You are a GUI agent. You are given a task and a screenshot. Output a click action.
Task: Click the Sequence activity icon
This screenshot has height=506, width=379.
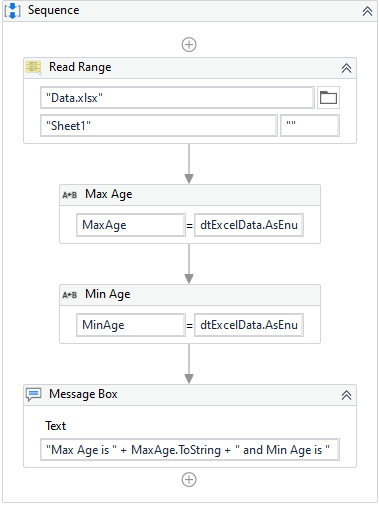coord(13,11)
